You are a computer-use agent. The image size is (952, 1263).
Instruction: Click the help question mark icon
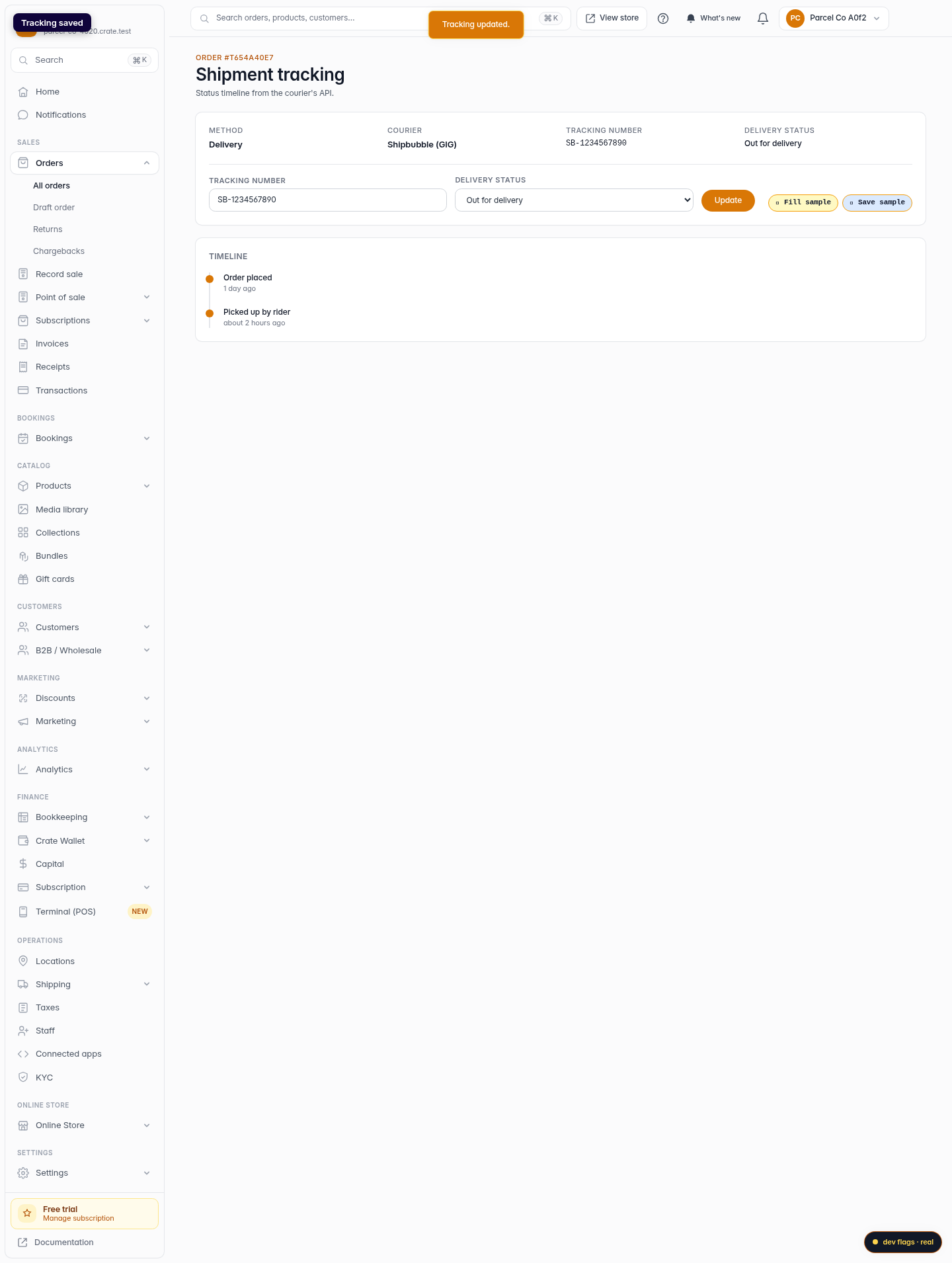663,19
